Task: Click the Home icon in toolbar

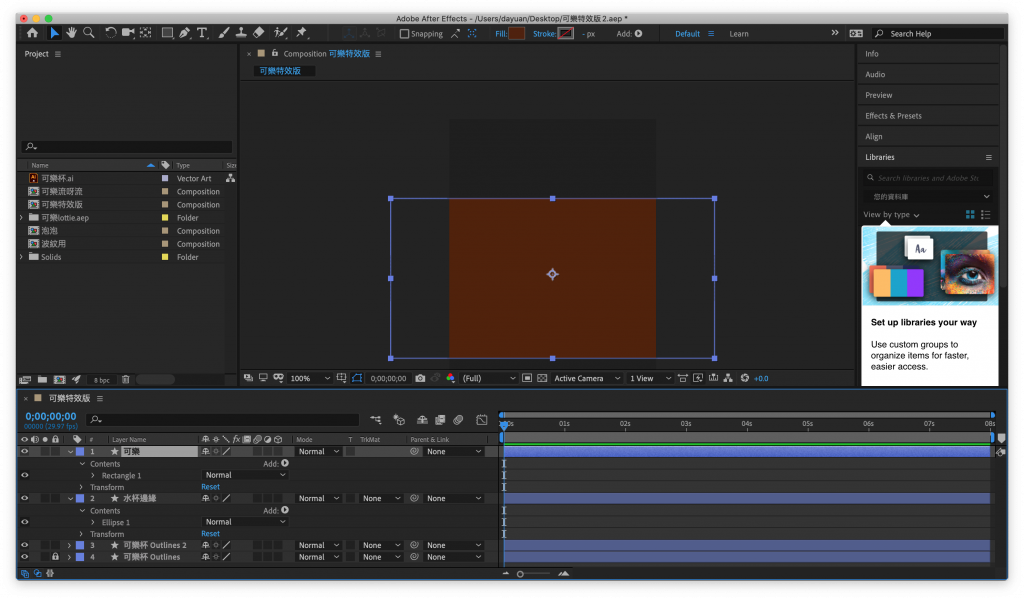Action: click(32, 33)
